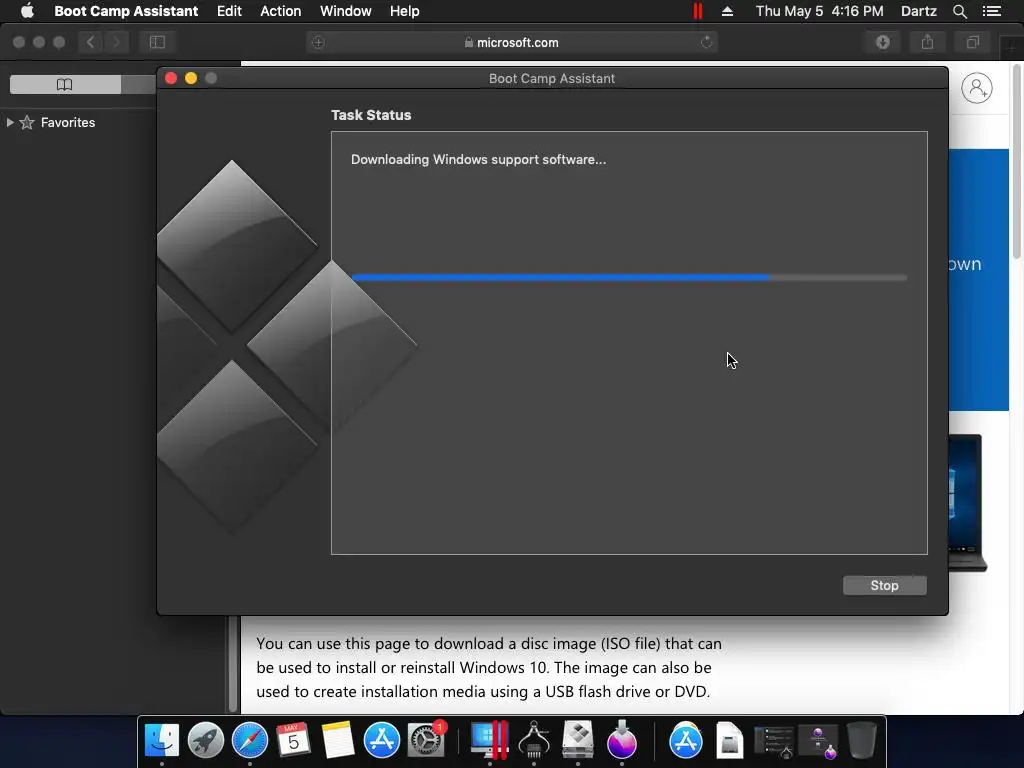Open System Preferences from the Dock
Image resolution: width=1024 pixels, height=768 pixels.
click(426, 741)
